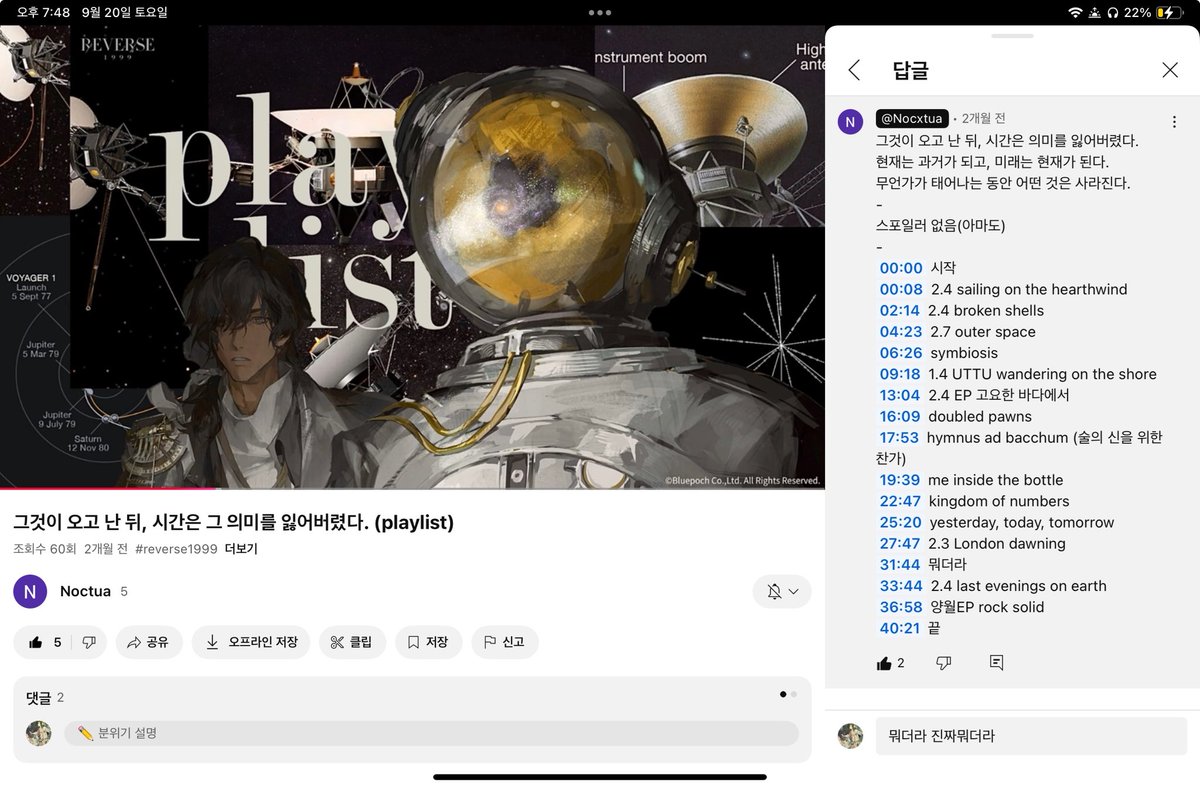
Task: Open the Noctua channel name
Action: click(85, 591)
